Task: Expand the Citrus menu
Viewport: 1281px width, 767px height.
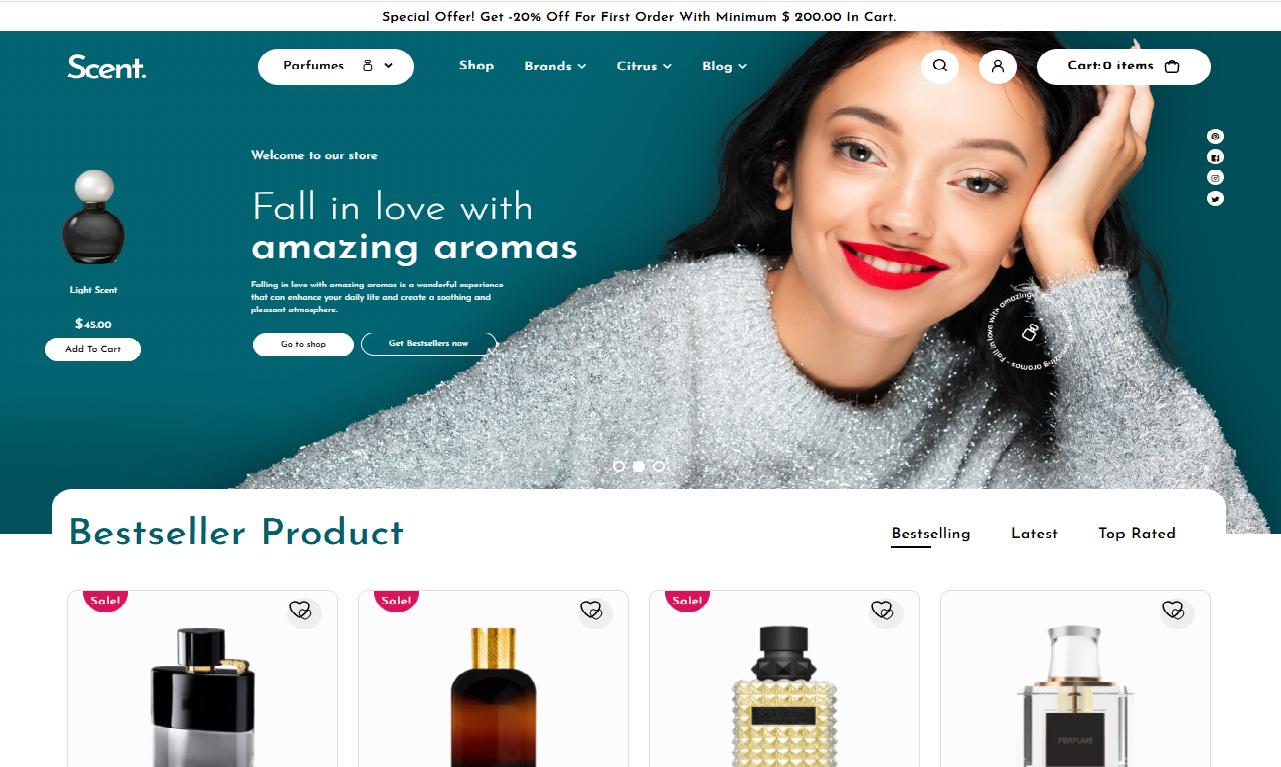Action: [x=644, y=66]
